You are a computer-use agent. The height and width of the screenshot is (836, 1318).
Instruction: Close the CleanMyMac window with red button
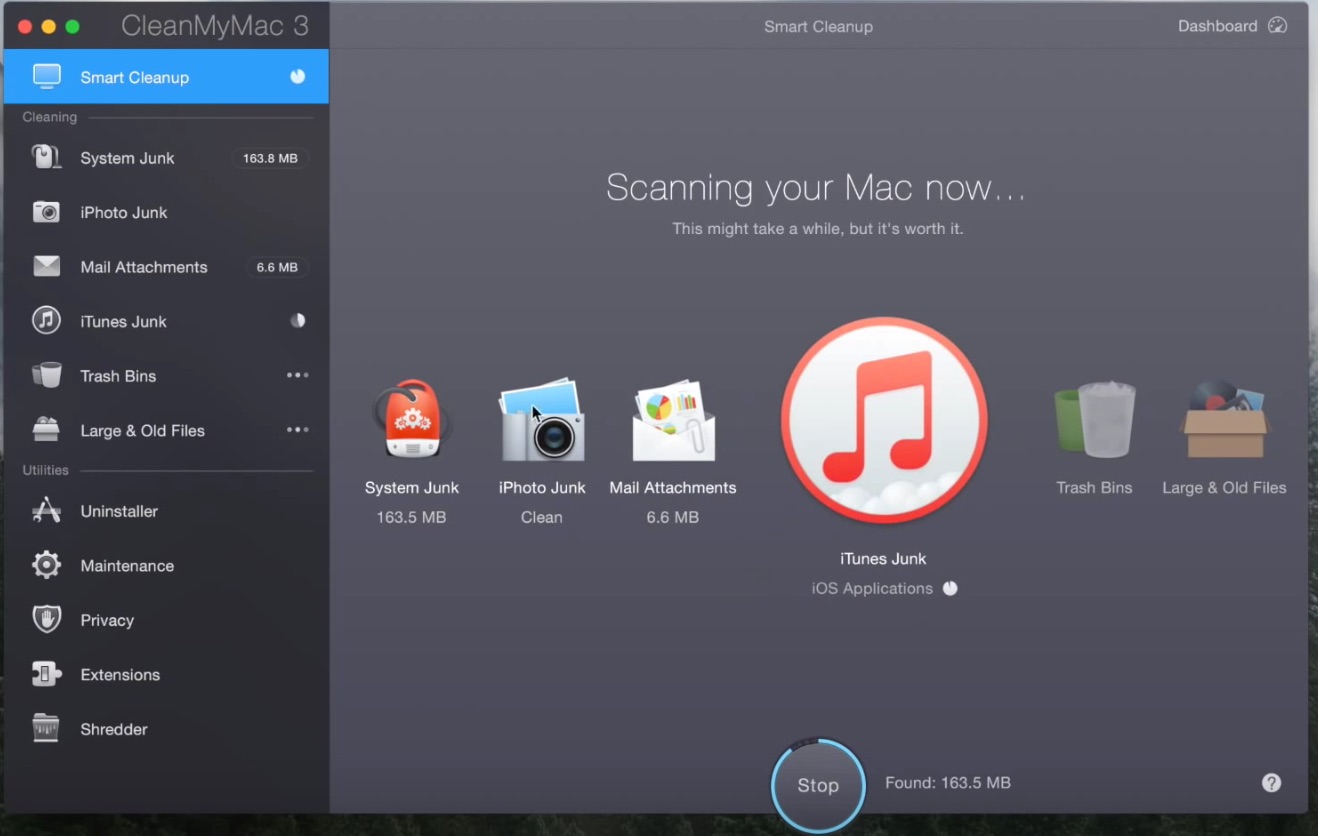point(25,26)
